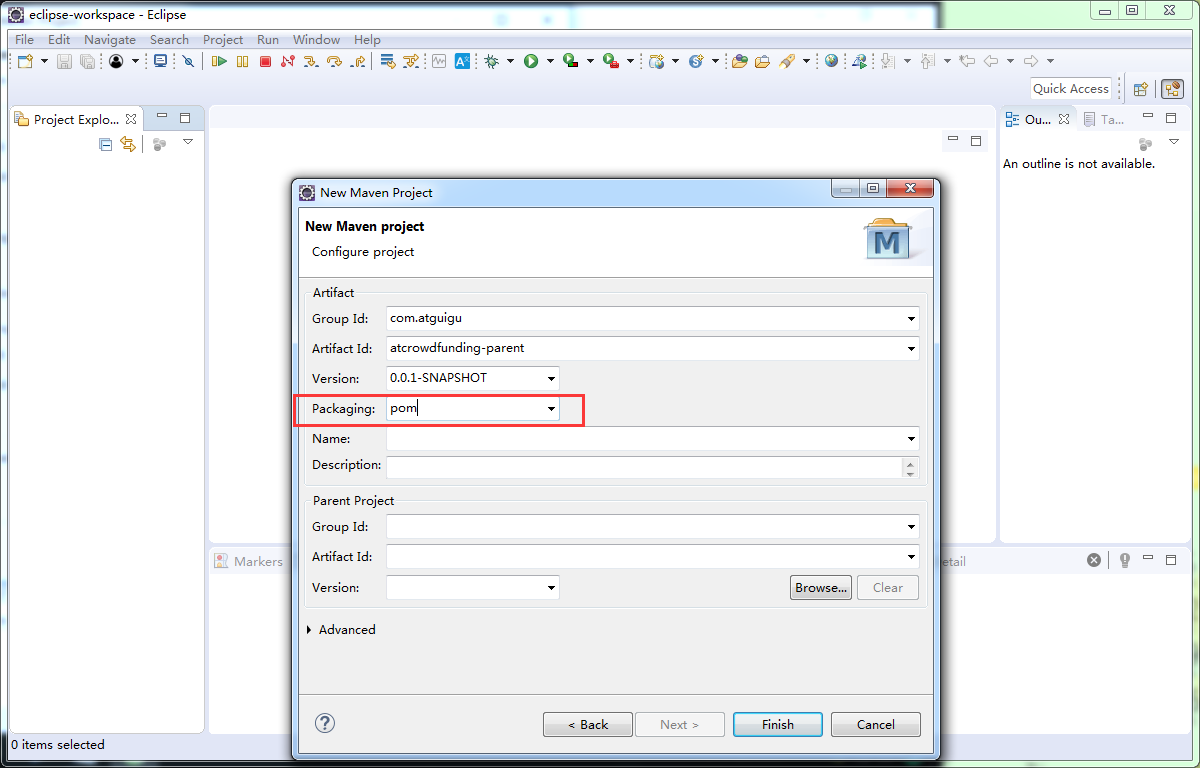The image size is (1200, 768).
Task: Click the Search flashlight toolbar icon
Action: point(786,61)
